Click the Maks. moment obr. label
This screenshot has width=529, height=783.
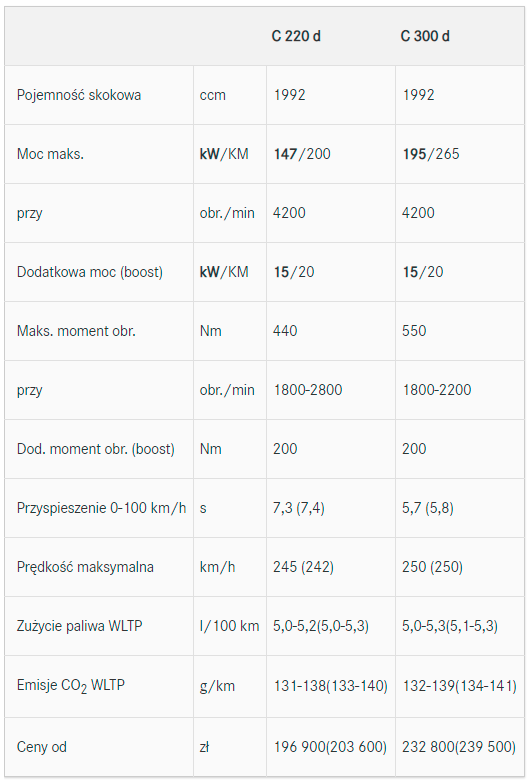76,331
